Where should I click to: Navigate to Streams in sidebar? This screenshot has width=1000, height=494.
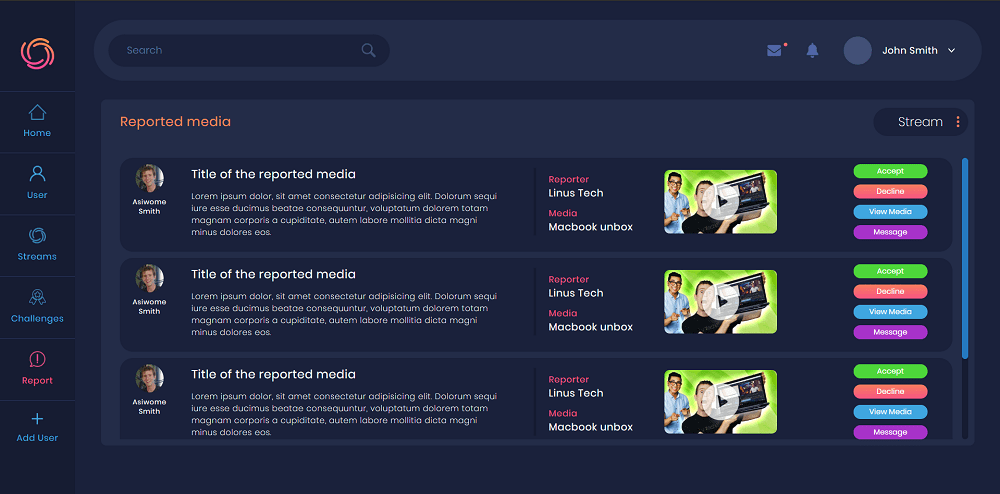(x=37, y=245)
